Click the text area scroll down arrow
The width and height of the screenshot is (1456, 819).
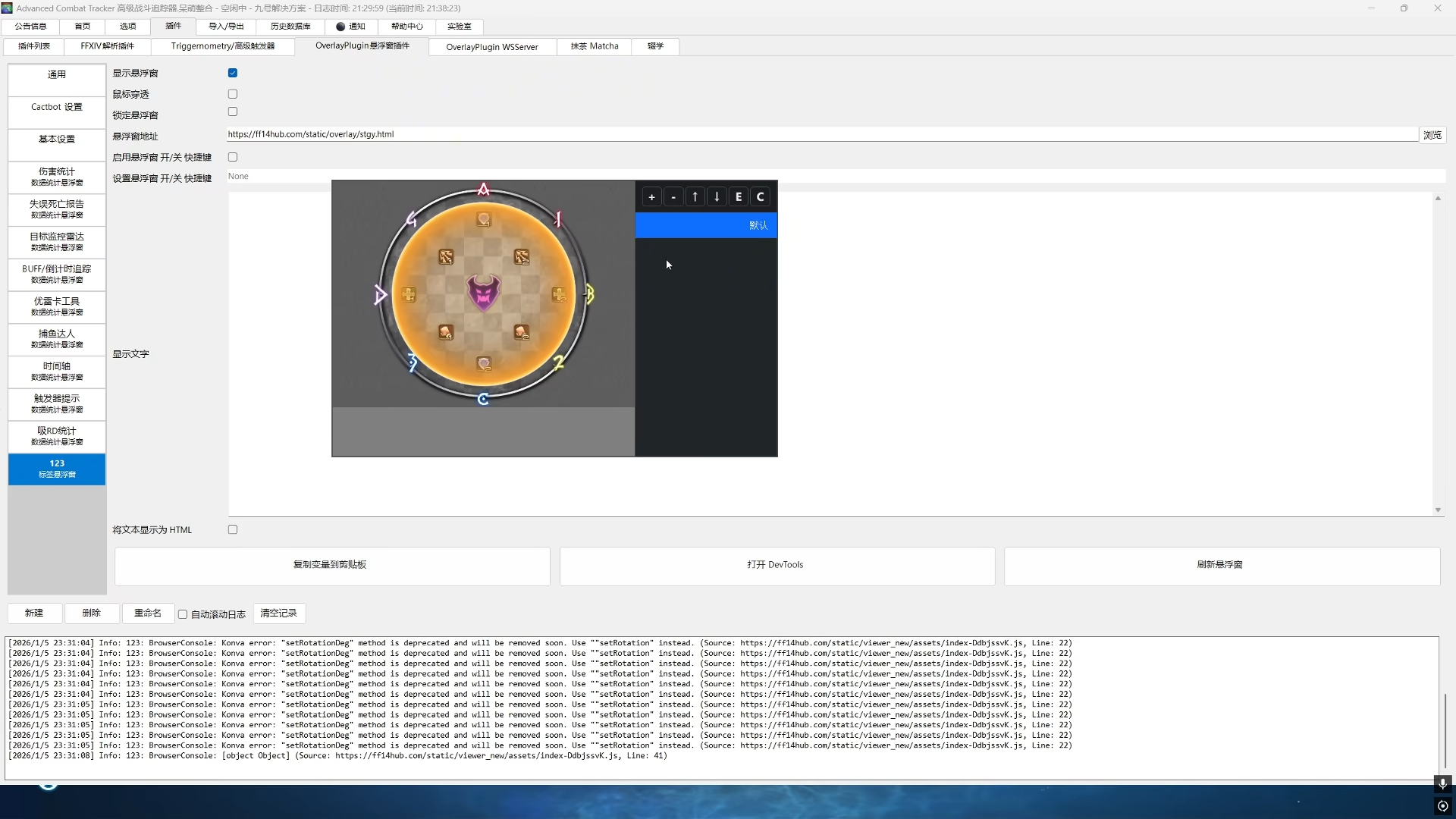(x=1438, y=510)
